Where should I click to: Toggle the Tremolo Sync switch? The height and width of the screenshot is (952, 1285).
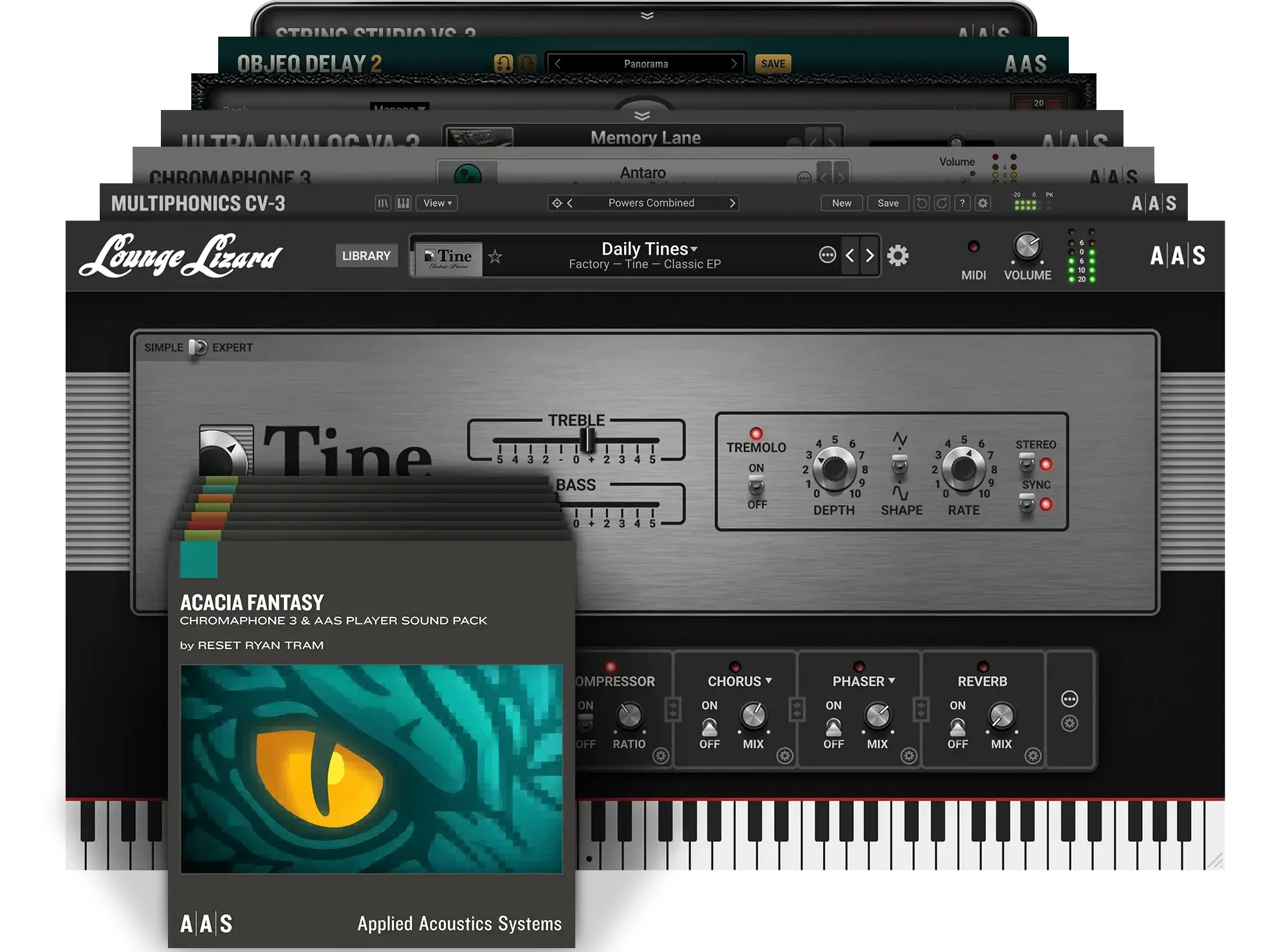(1027, 503)
